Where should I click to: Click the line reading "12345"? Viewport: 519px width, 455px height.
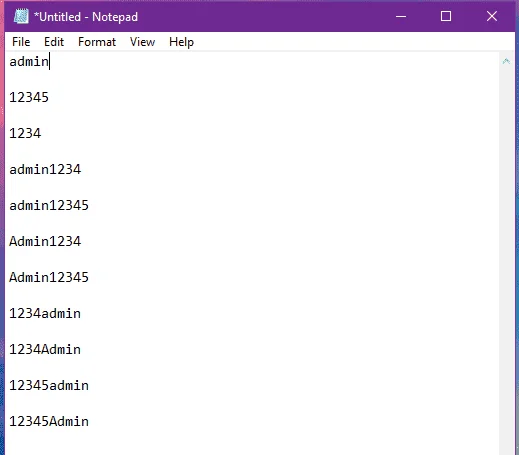pos(29,97)
